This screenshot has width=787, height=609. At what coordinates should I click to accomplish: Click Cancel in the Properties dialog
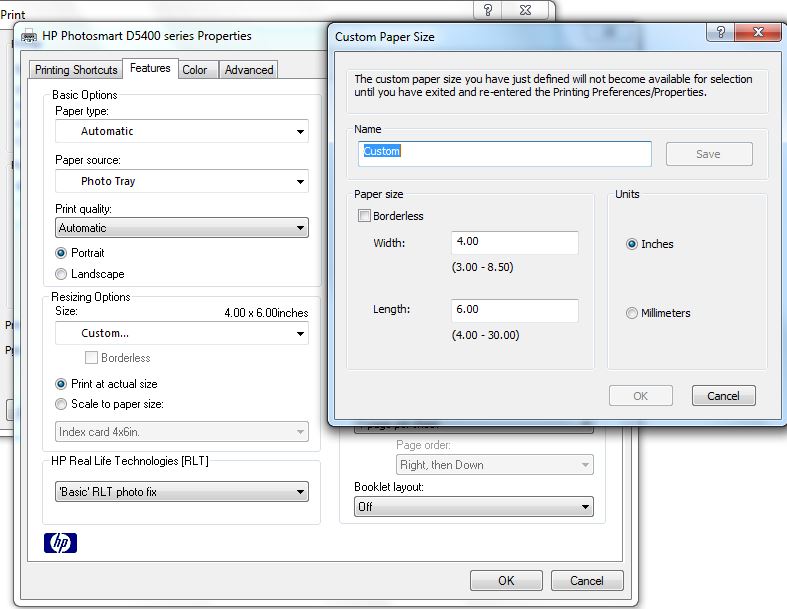587,581
